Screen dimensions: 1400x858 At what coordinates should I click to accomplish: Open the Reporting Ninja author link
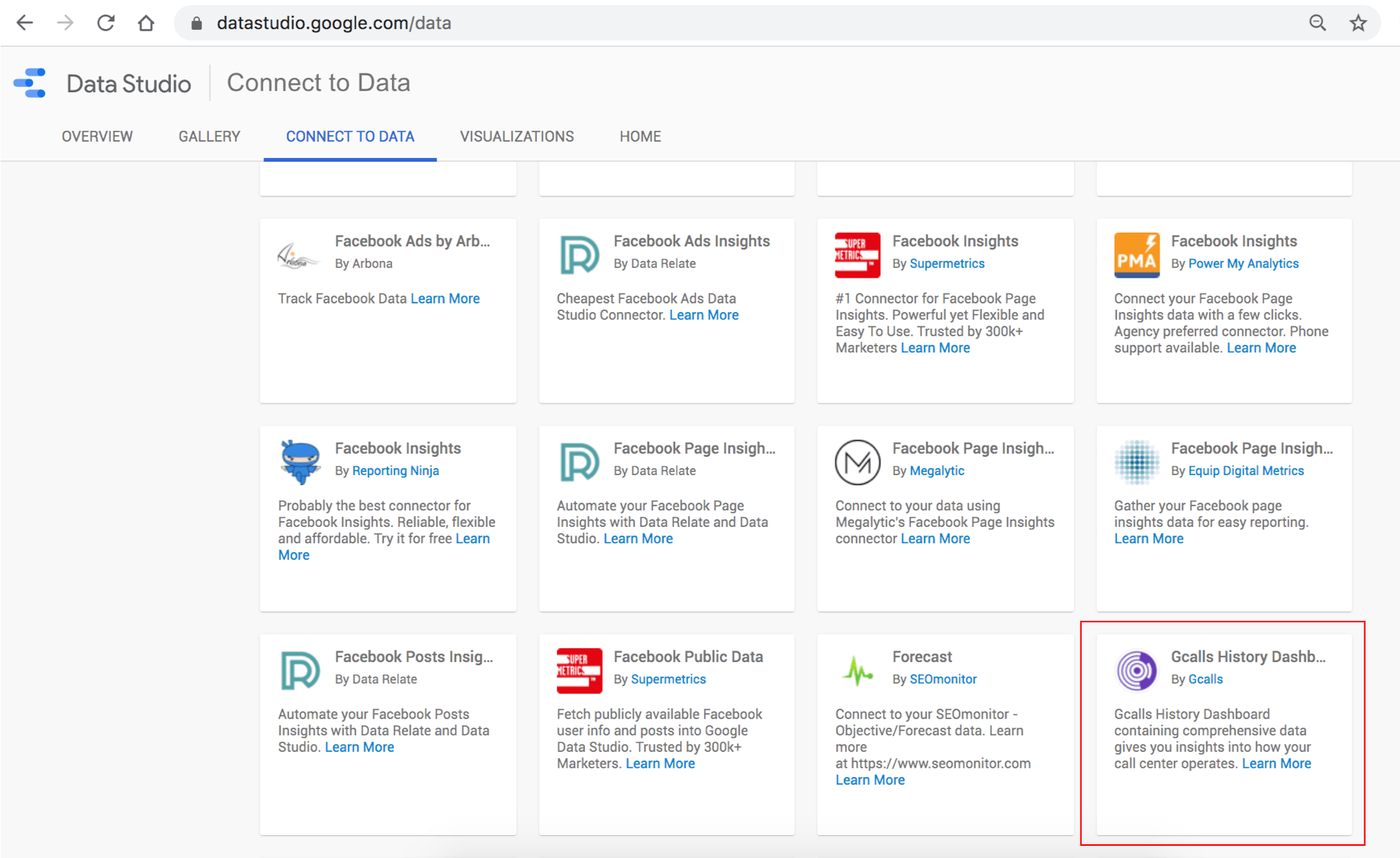click(395, 471)
